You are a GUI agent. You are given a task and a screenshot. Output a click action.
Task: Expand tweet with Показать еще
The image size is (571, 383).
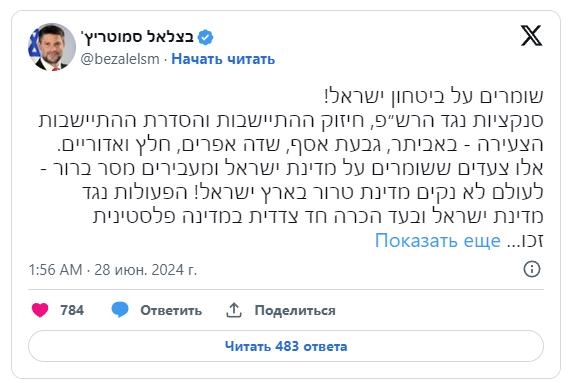(x=438, y=240)
